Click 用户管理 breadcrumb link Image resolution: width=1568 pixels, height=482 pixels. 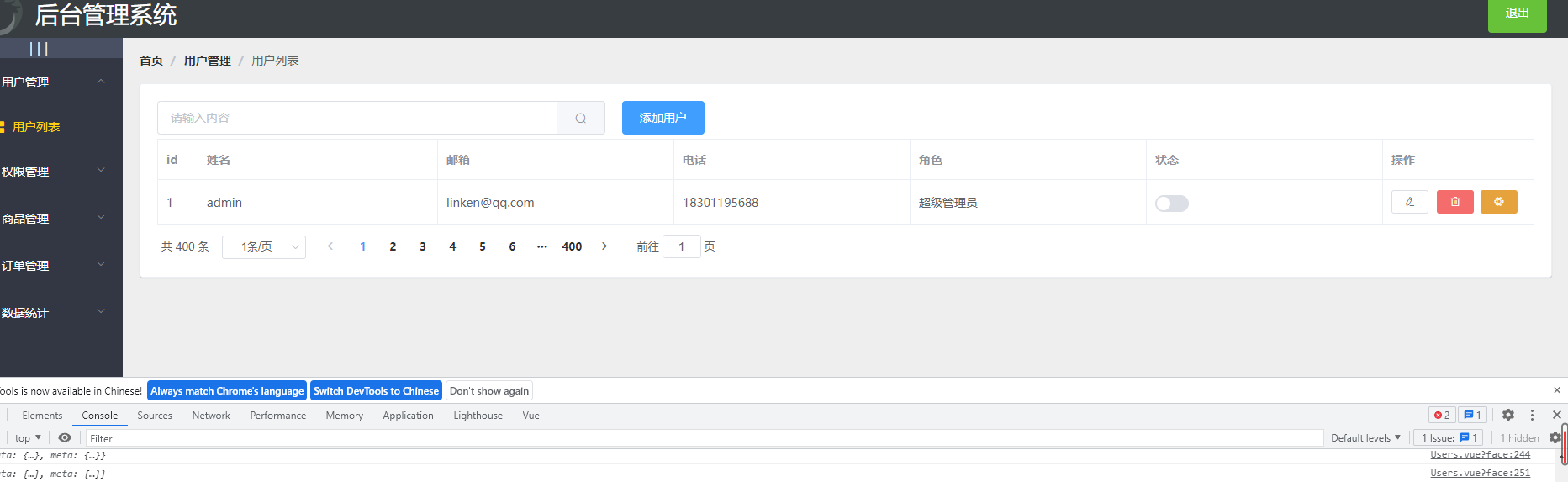pos(208,61)
